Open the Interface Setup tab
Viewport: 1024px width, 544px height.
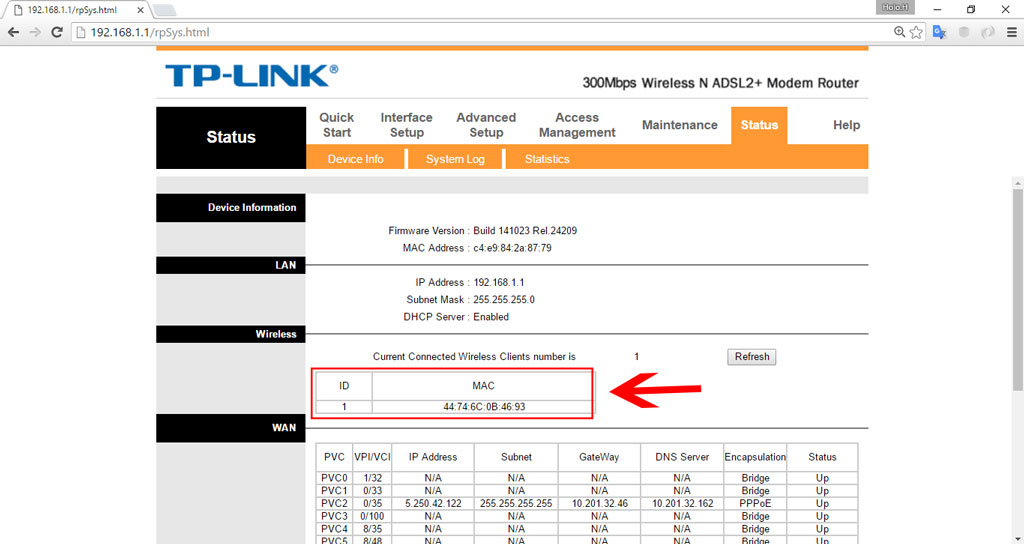coord(406,125)
